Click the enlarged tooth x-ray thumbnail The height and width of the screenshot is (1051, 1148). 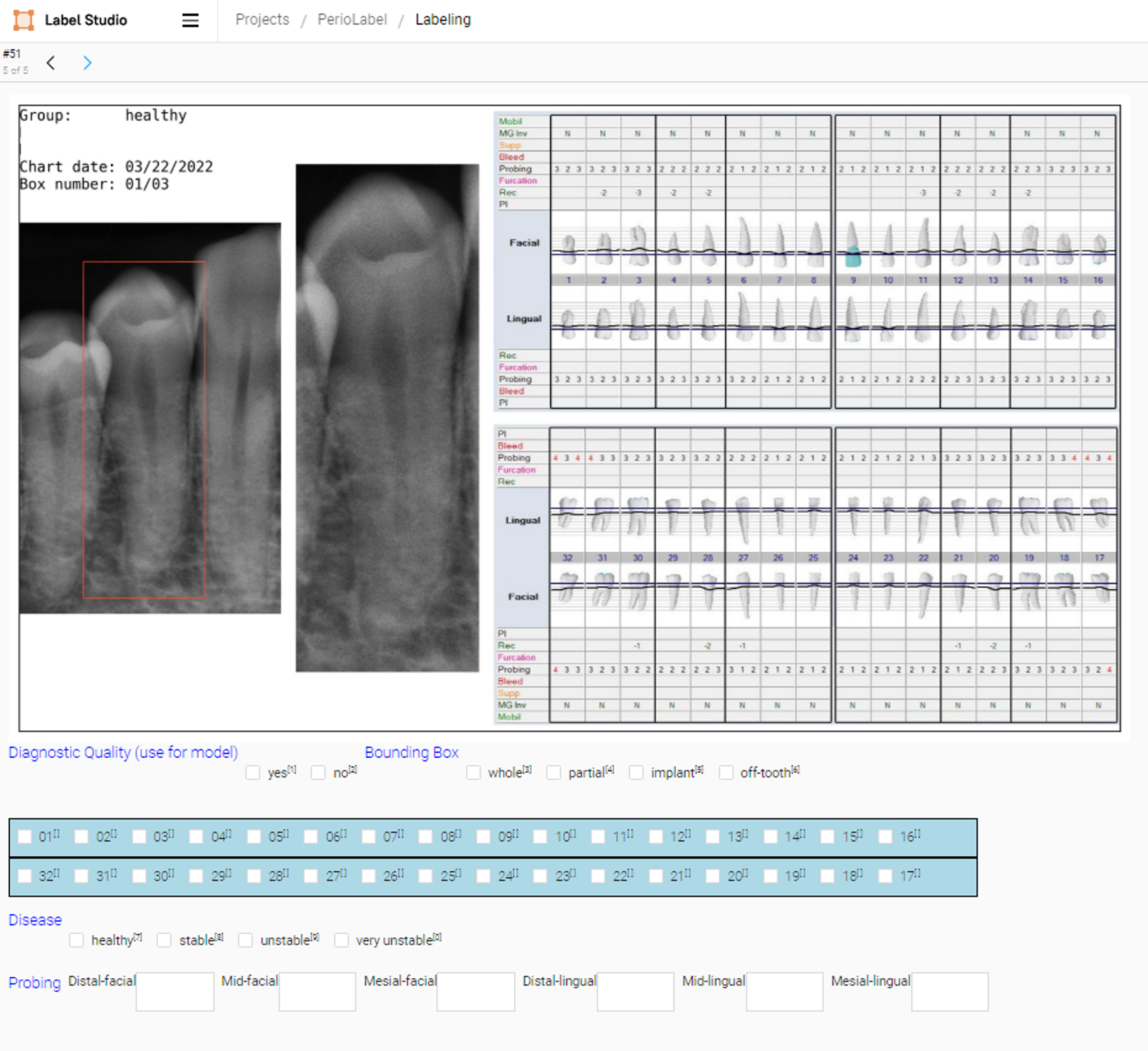[387, 418]
